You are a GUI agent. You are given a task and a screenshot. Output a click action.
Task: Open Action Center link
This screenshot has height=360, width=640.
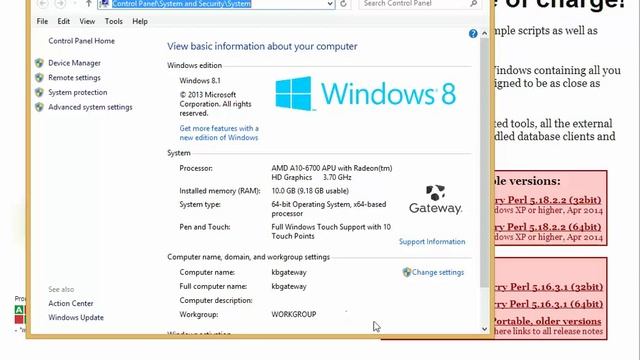coord(71,303)
